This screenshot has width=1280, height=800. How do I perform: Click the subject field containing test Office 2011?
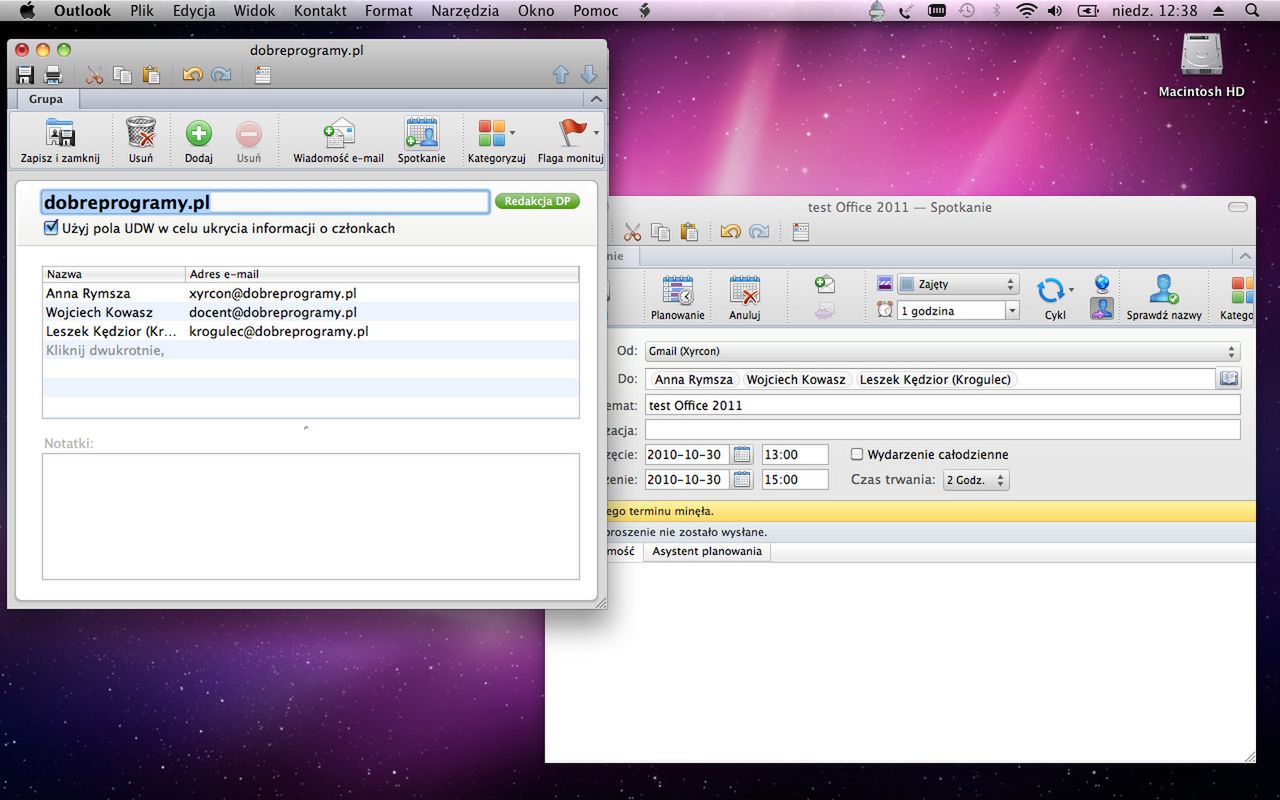[942, 405]
